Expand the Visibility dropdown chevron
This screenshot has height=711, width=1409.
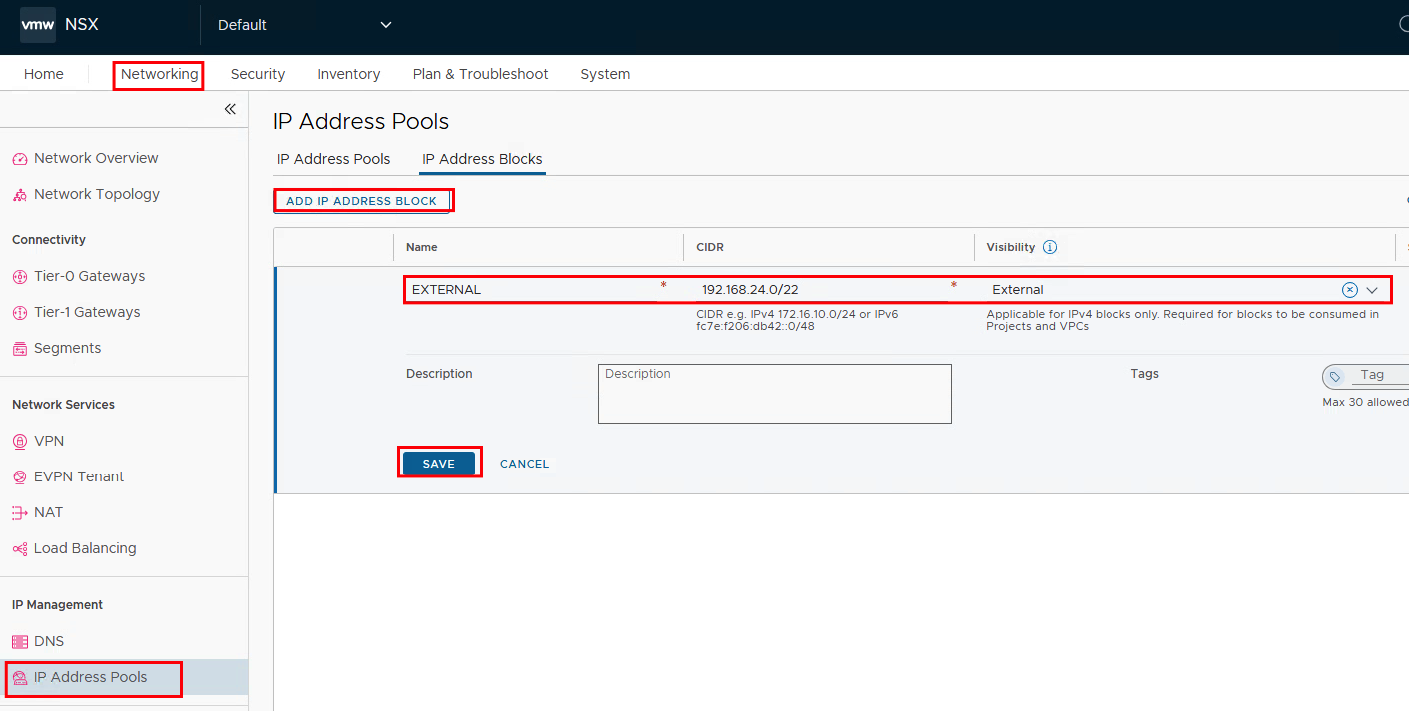(1372, 290)
